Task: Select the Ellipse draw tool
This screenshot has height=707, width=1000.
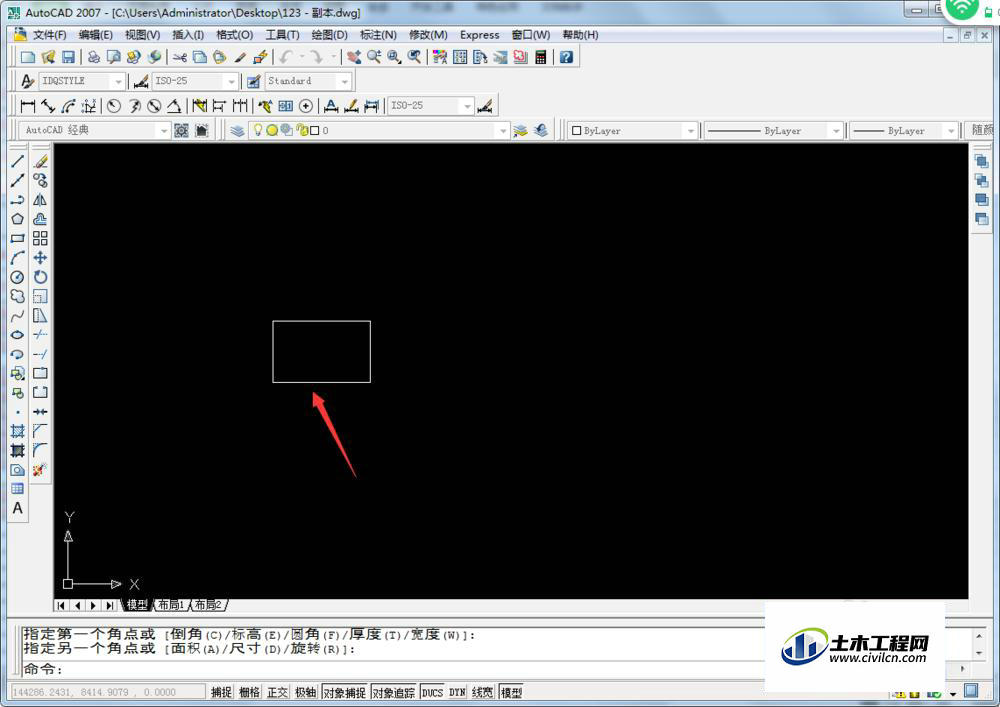Action: tap(17, 335)
